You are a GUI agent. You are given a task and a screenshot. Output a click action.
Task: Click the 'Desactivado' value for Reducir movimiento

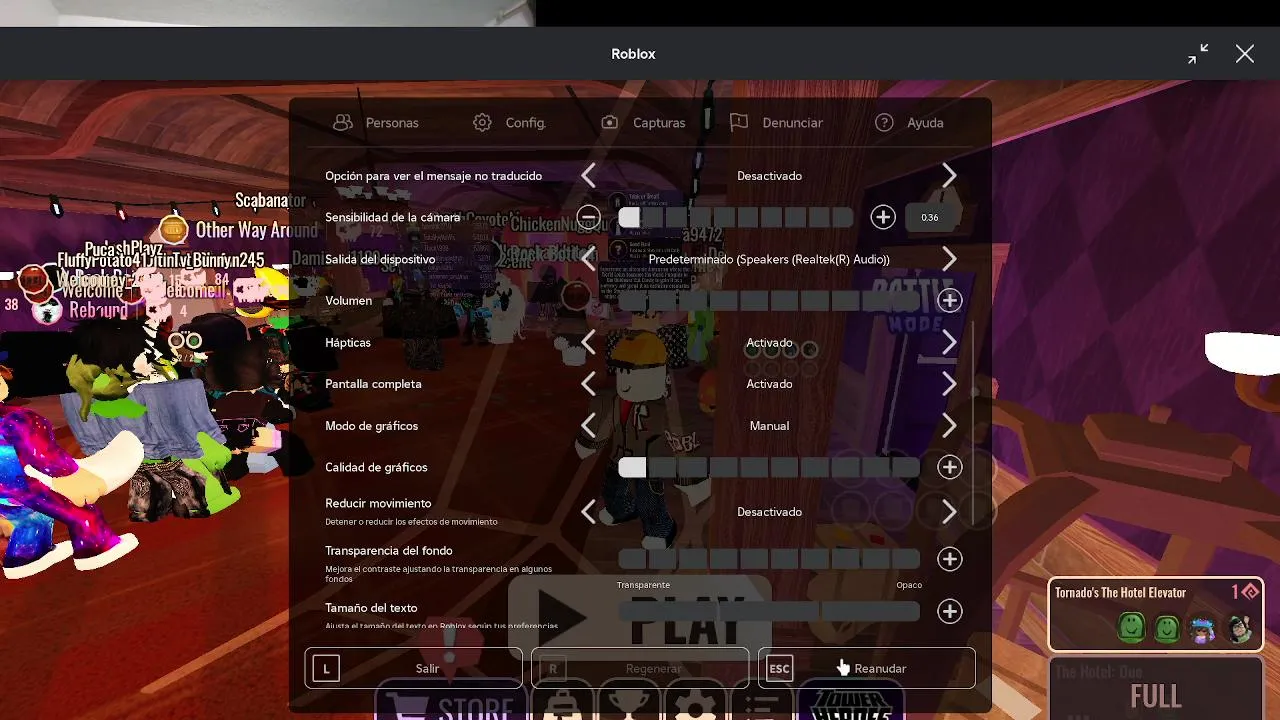click(769, 512)
